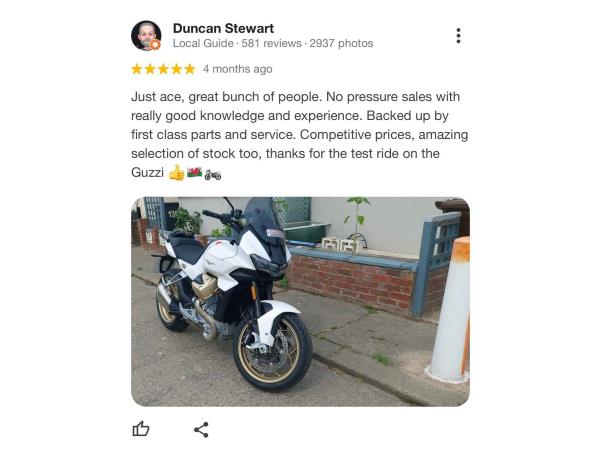The image size is (600, 450).
Task: Click the 2937 photos count
Action: [x=341, y=43]
